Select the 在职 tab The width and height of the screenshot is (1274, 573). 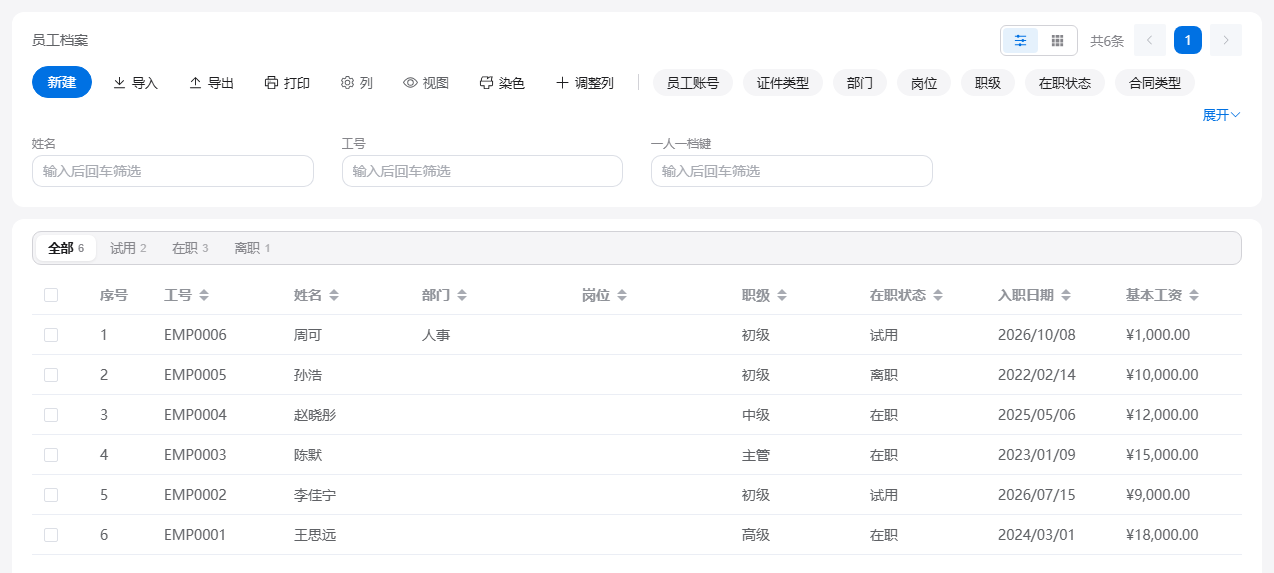[190, 248]
